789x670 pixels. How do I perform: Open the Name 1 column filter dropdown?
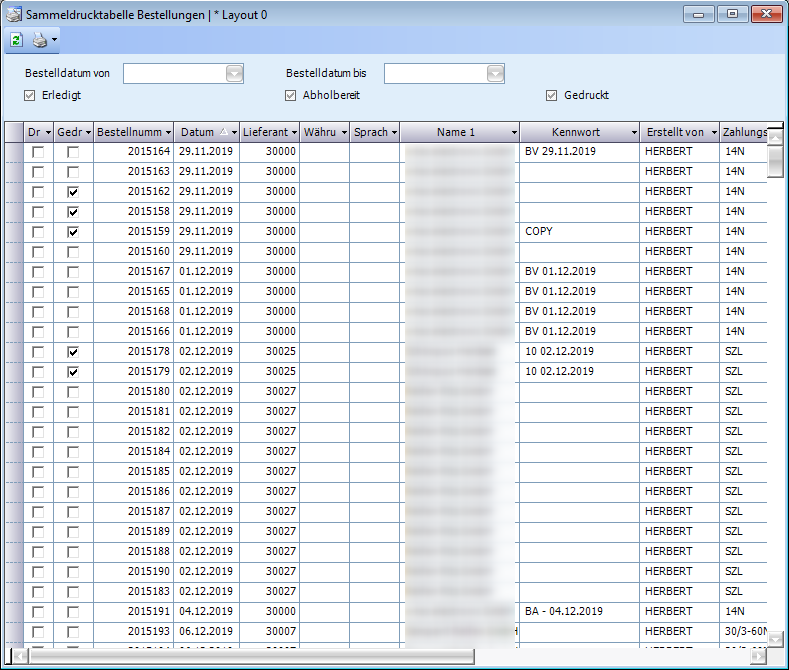[x=513, y=132]
